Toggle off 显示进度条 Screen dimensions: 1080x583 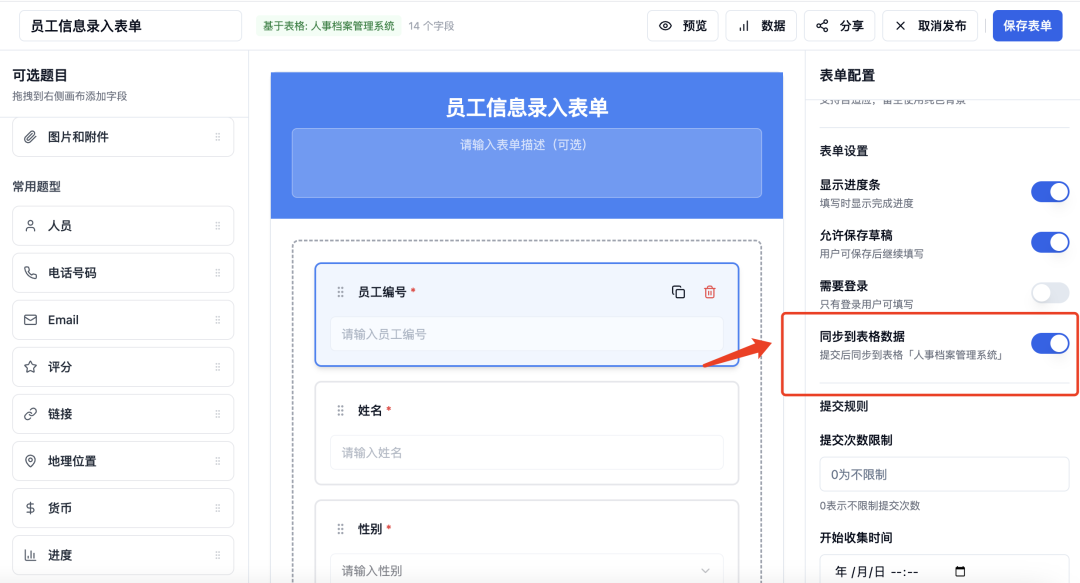(x=1049, y=191)
